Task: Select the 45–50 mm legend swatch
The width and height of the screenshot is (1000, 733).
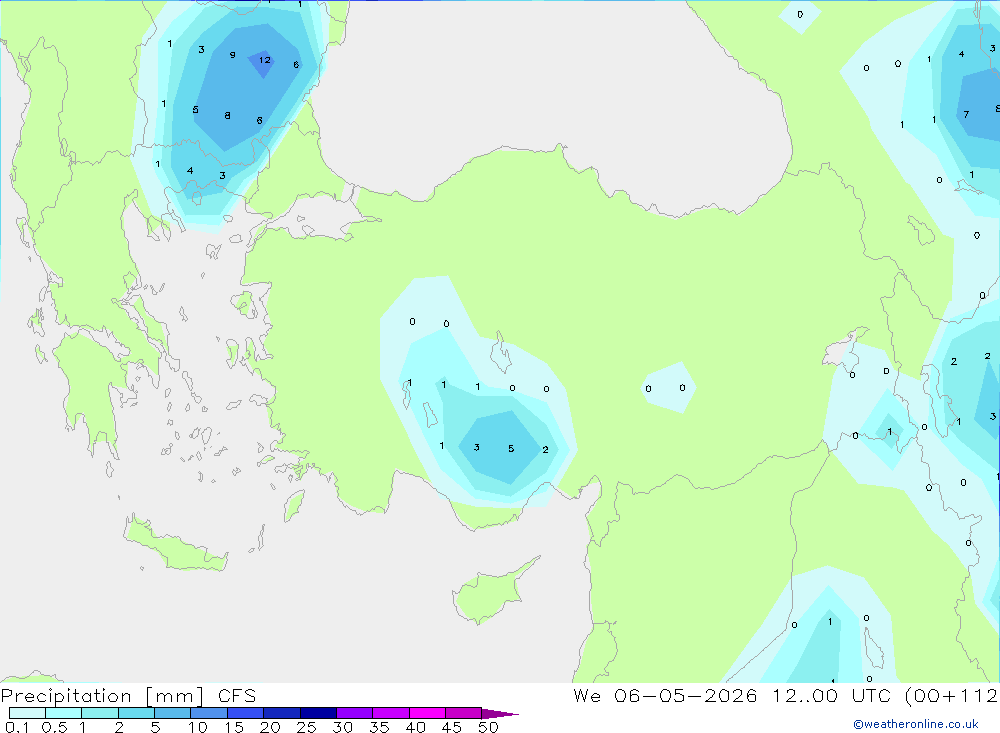Action: click(x=464, y=713)
